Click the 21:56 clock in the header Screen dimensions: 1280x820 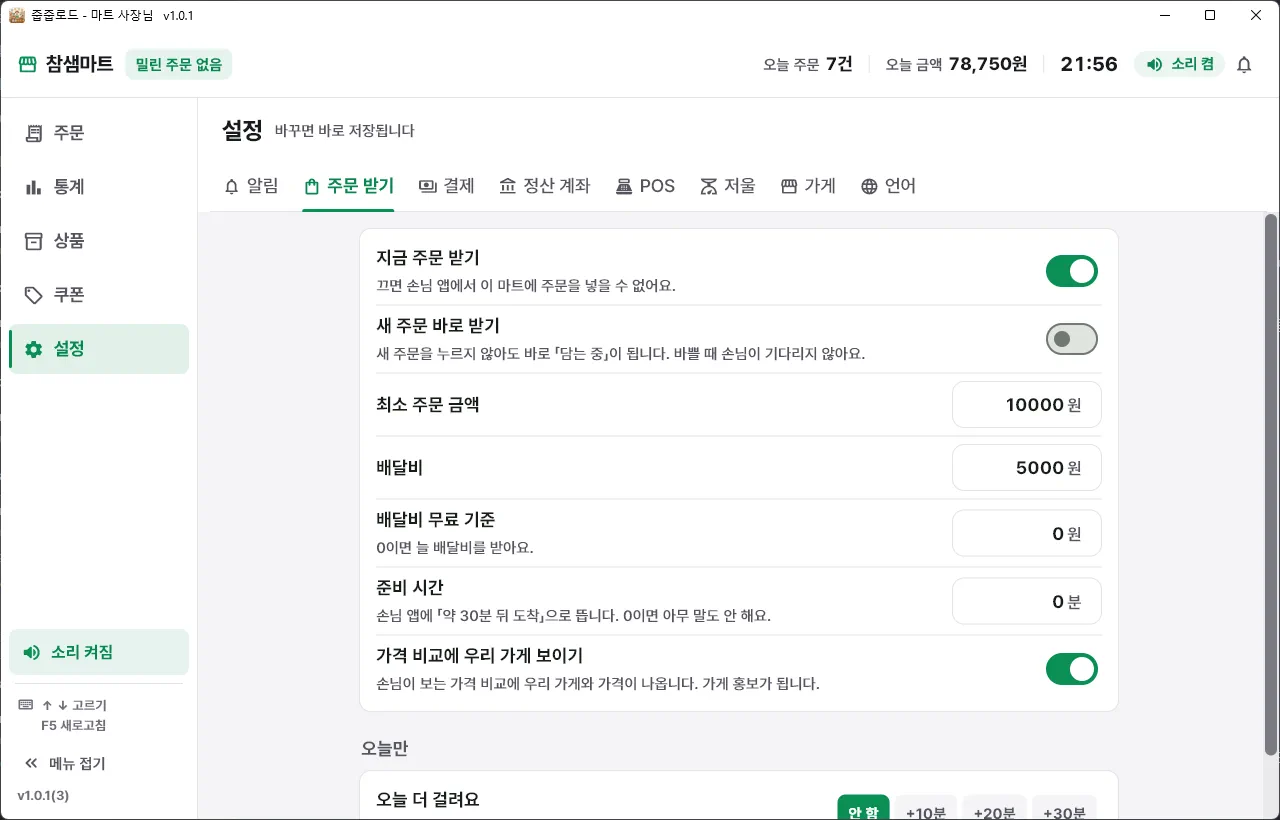pos(1089,64)
